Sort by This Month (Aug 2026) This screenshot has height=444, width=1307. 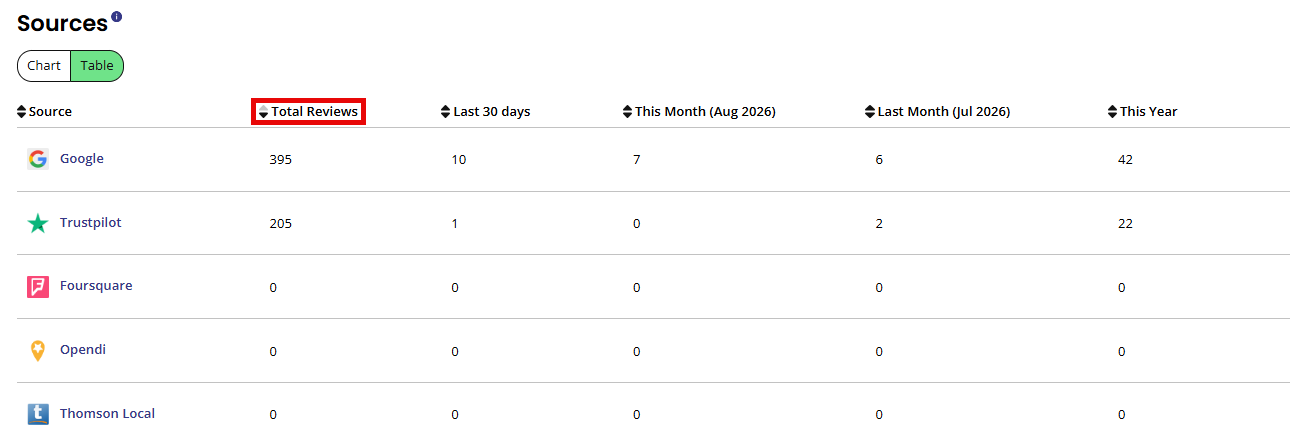click(x=699, y=112)
